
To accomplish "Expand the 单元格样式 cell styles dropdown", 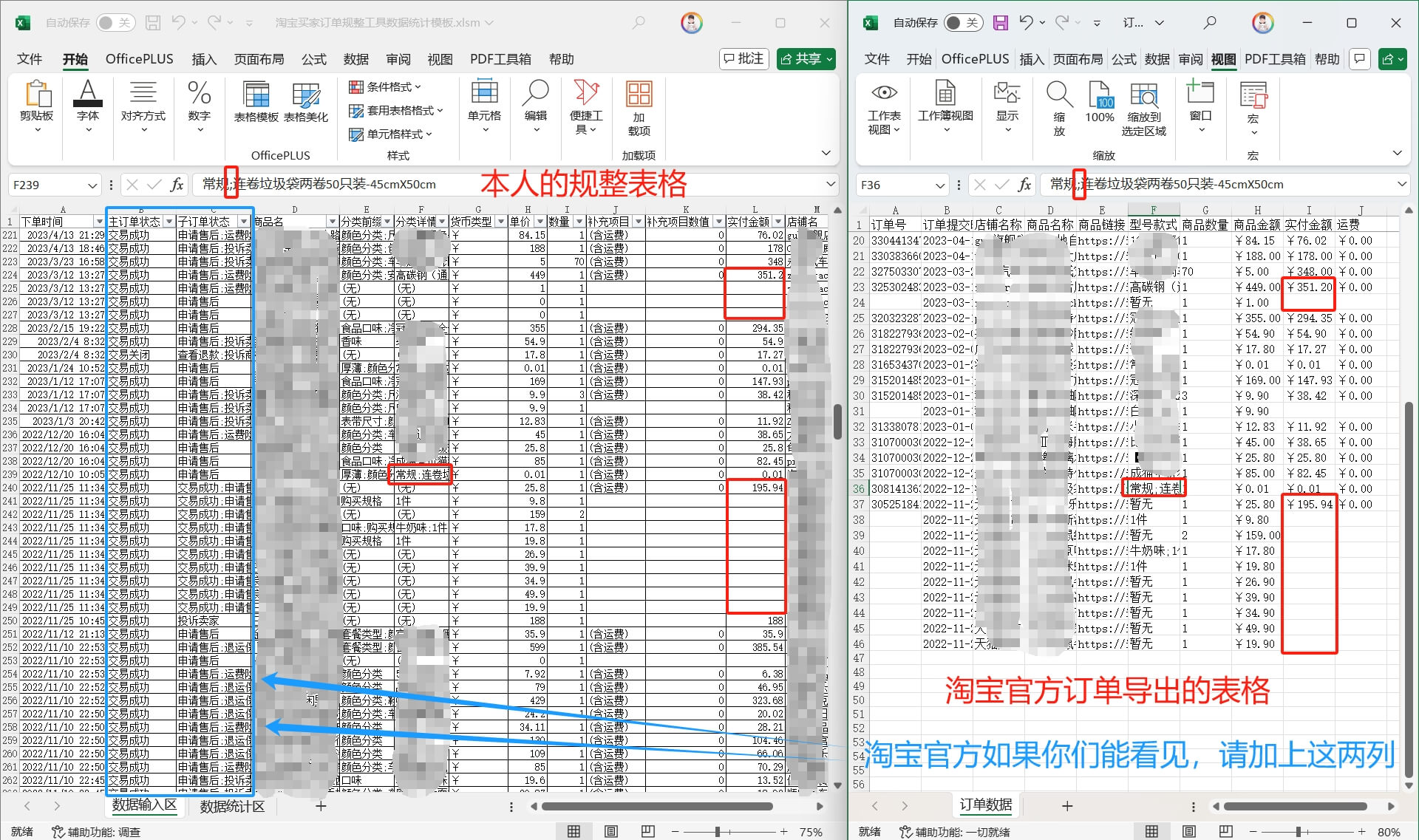I will pyautogui.click(x=390, y=134).
